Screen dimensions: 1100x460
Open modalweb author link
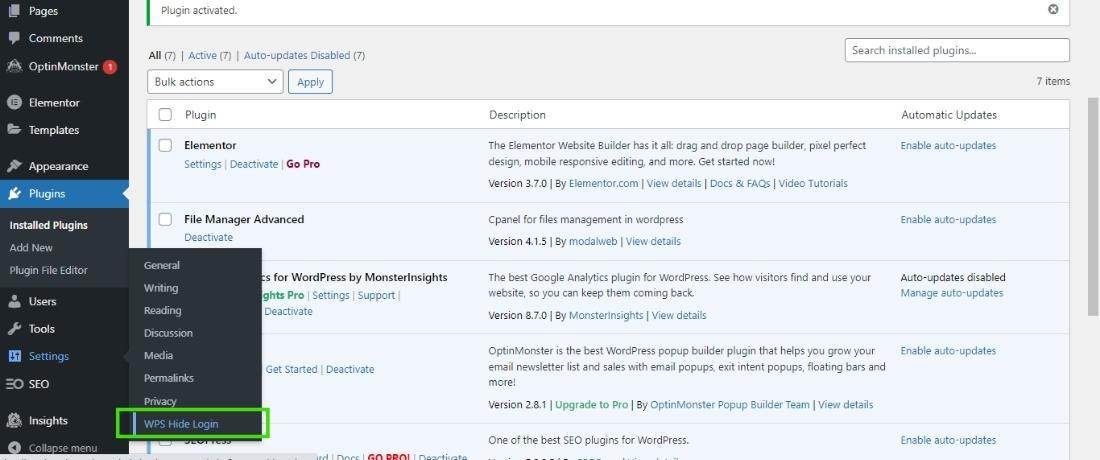(x=593, y=241)
